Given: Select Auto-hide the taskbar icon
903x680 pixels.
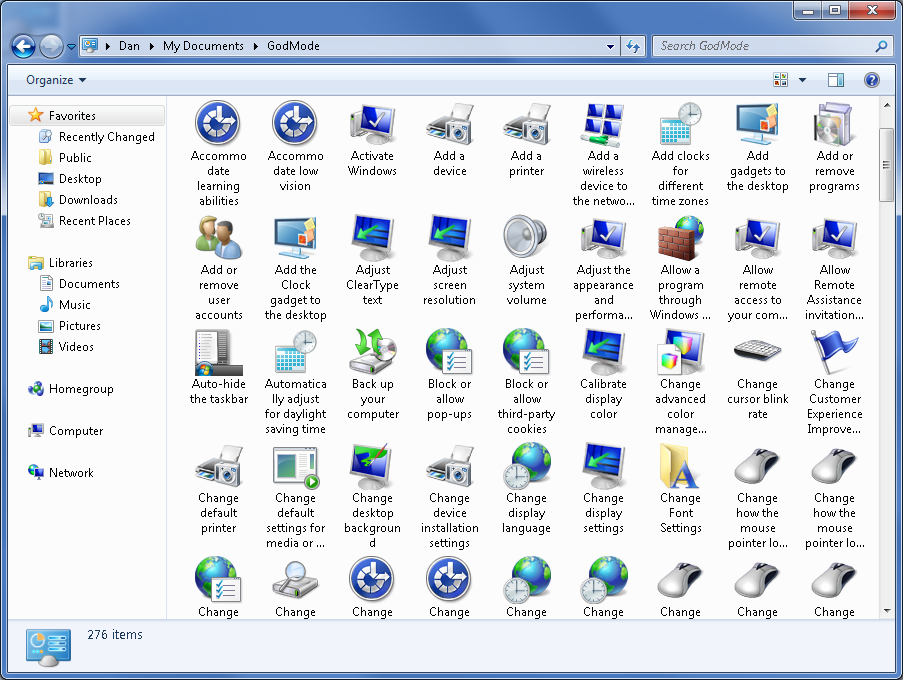Looking at the screenshot, I should 218,353.
